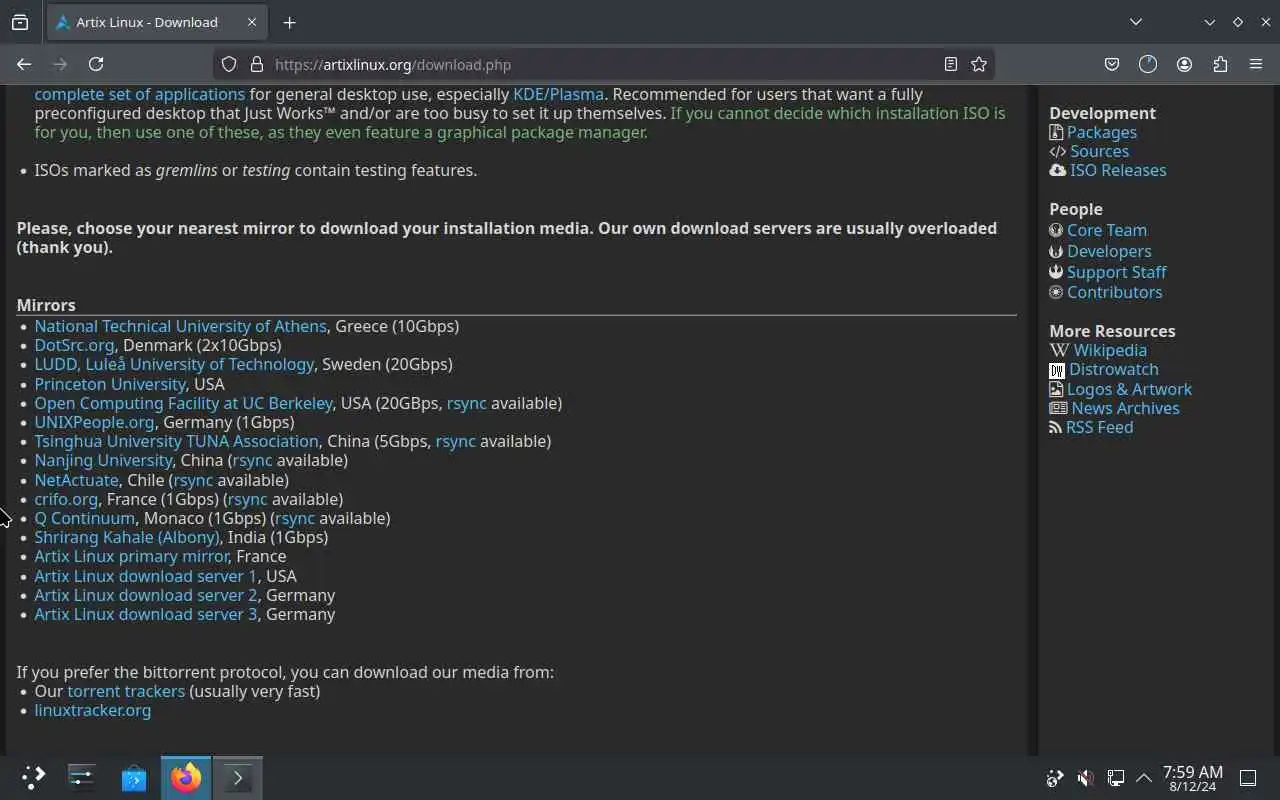The width and height of the screenshot is (1280, 800).
Task: Open the DotSrc.org mirror link
Action: pos(74,345)
